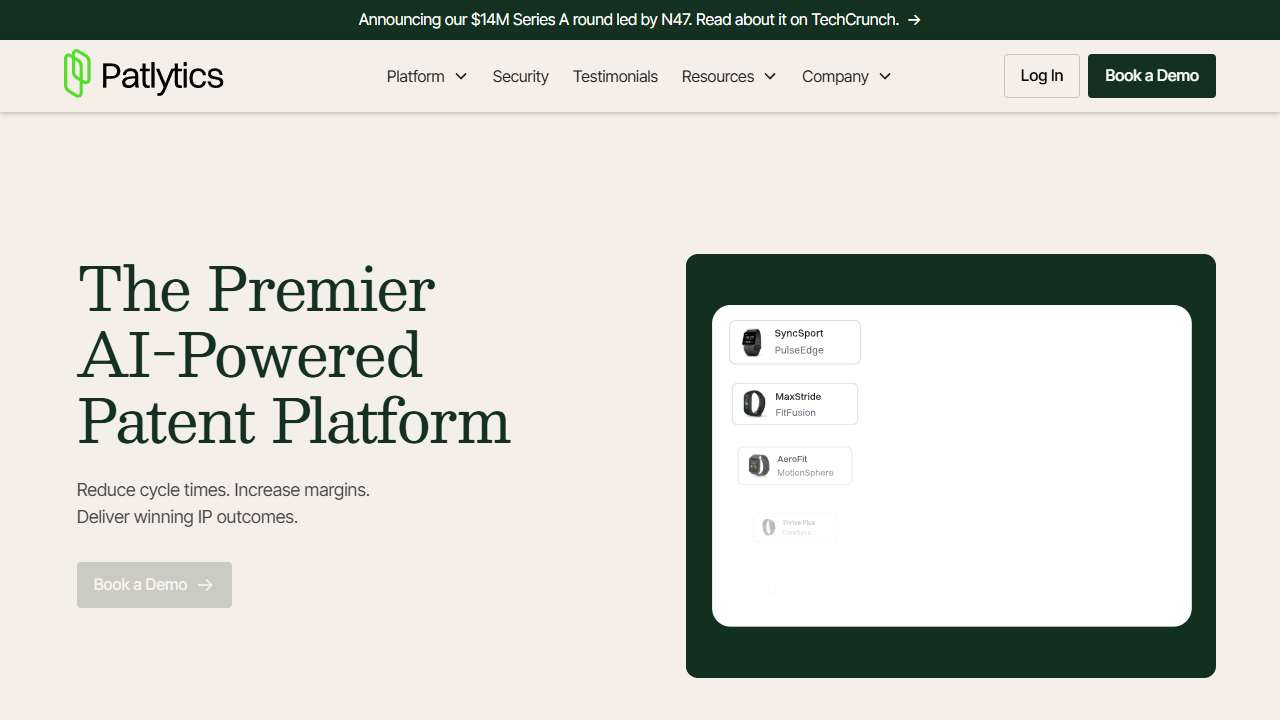The image size is (1280, 720).
Task: Expand the Platform dropdown chevron
Action: (461, 77)
